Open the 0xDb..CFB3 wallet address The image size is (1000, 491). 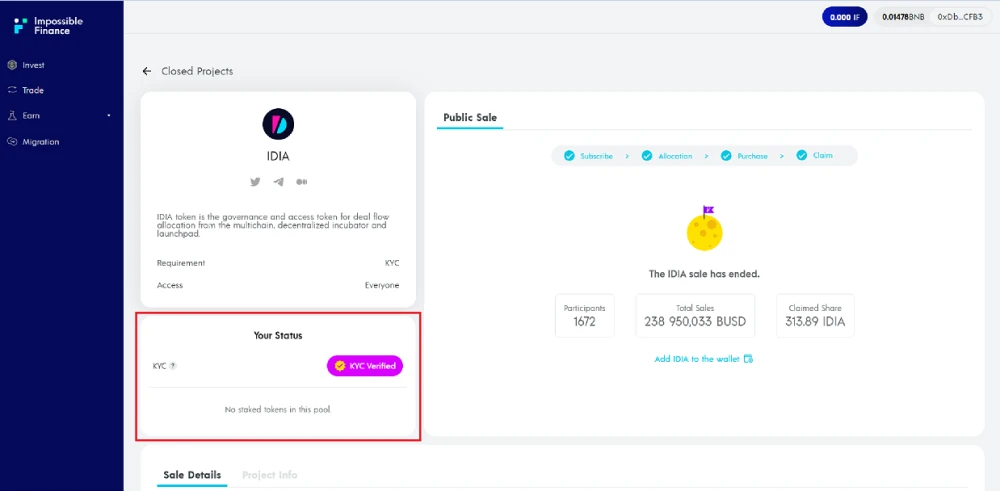(960, 17)
